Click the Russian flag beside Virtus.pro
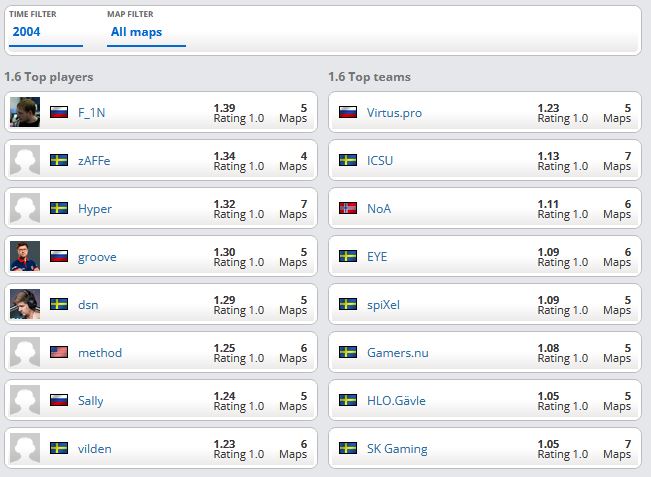651x477 pixels. (348, 113)
